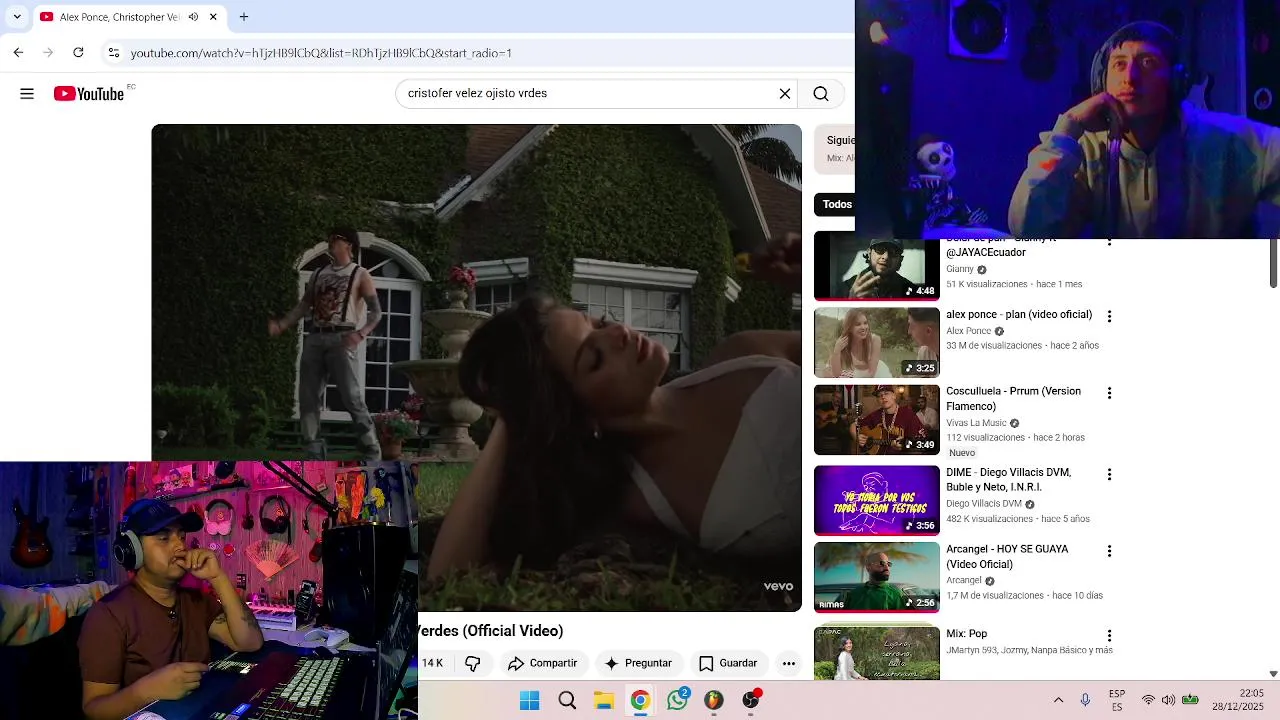Open title Arcangel - HOY SE GUAYA
The image size is (1280, 720).
[1007, 557]
